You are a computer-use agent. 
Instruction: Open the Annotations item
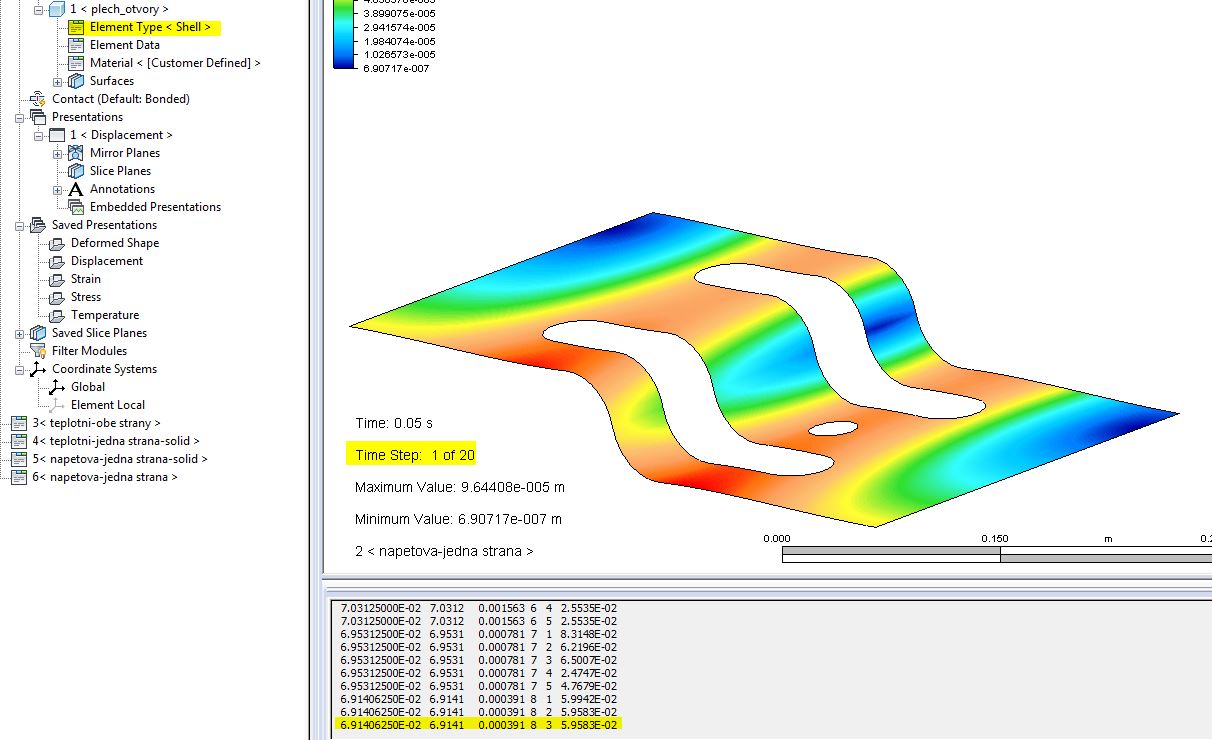click(x=122, y=189)
